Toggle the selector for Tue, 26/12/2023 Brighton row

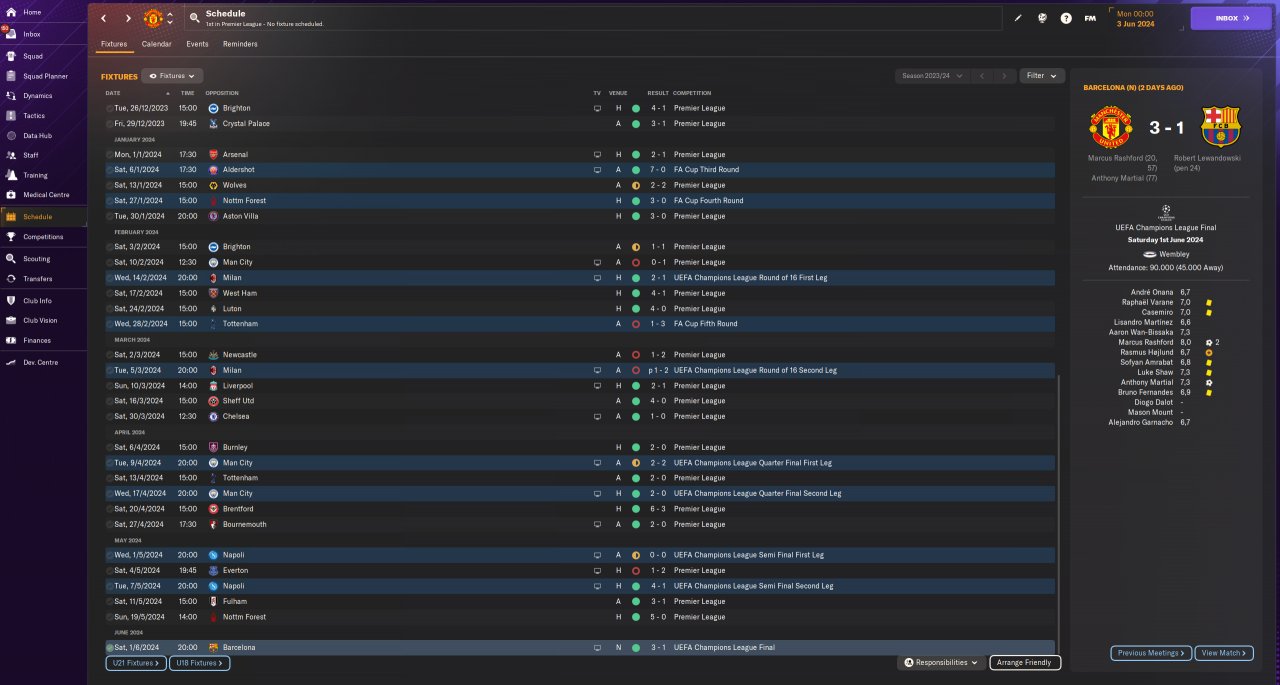(x=110, y=108)
